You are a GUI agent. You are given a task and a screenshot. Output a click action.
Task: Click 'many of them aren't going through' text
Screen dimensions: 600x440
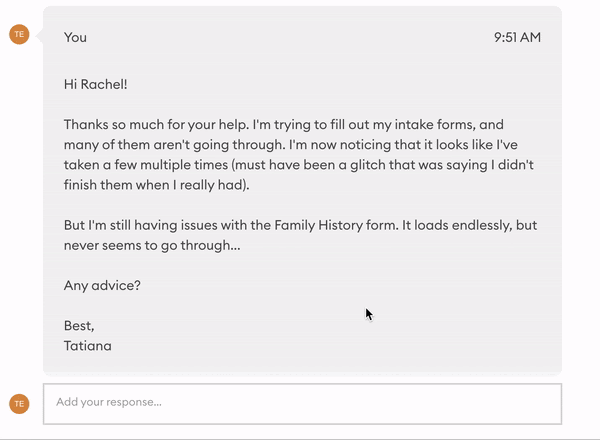click(x=174, y=145)
